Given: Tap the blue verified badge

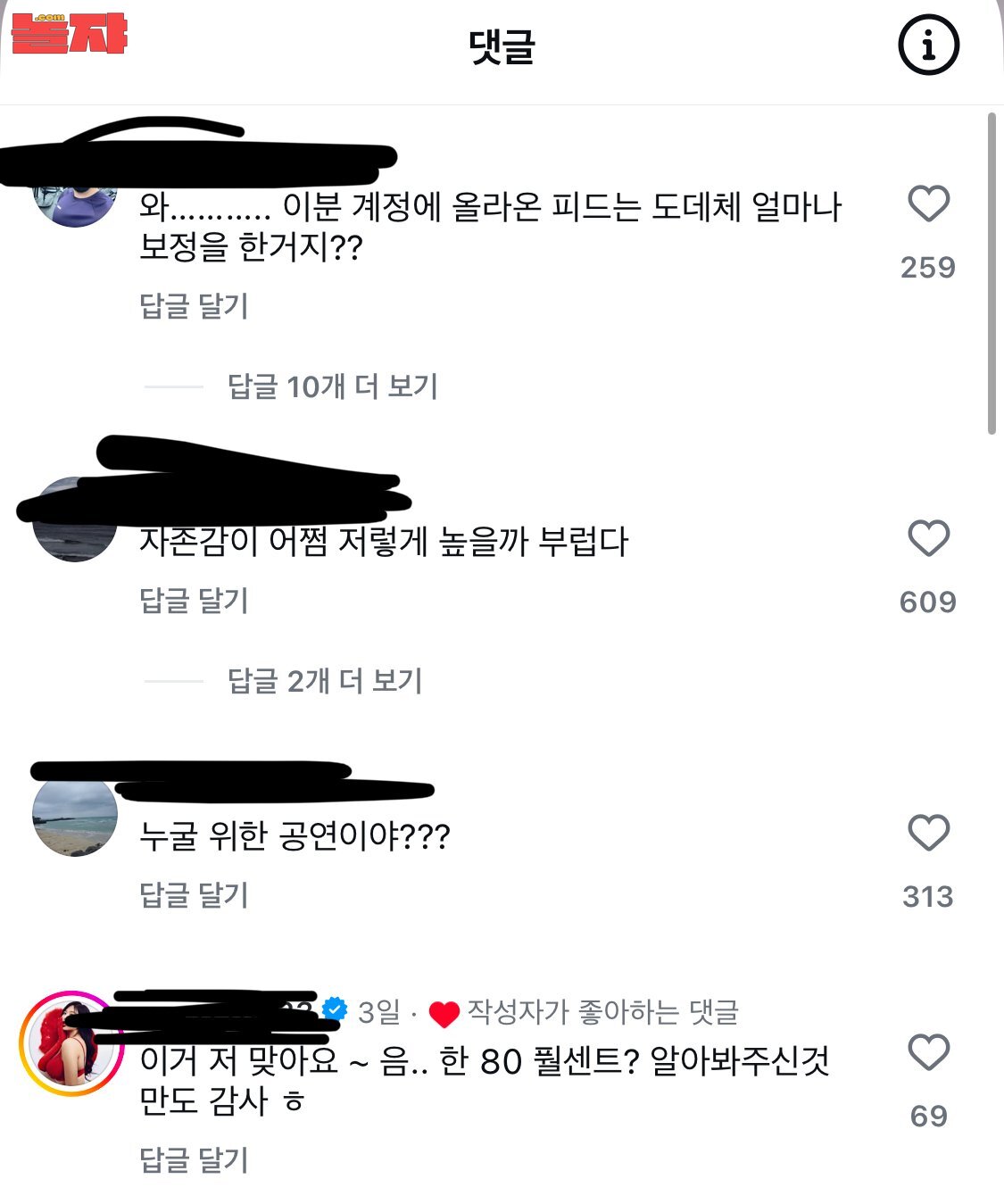Looking at the screenshot, I should (335, 1009).
